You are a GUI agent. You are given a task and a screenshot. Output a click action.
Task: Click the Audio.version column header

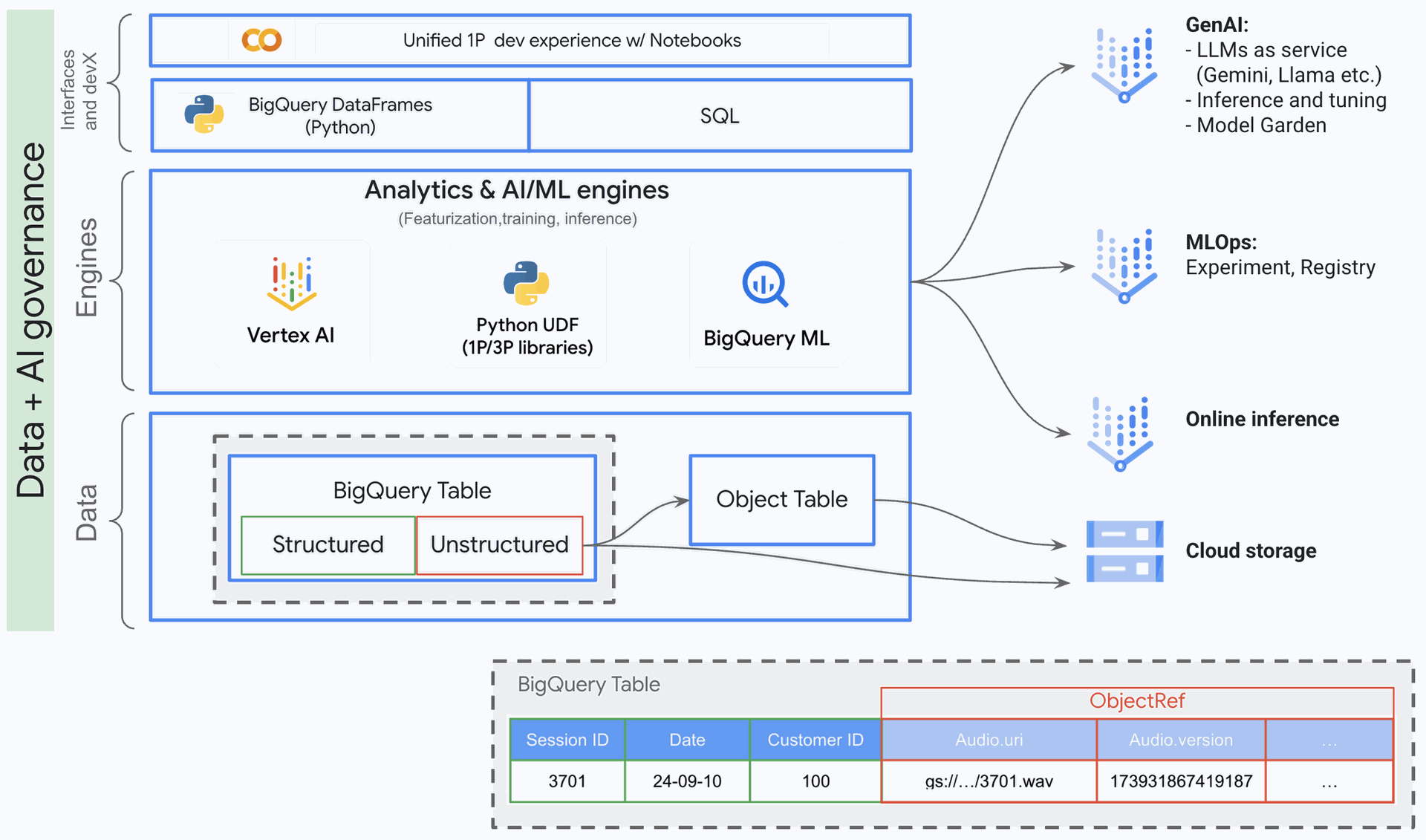(1181, 740)
